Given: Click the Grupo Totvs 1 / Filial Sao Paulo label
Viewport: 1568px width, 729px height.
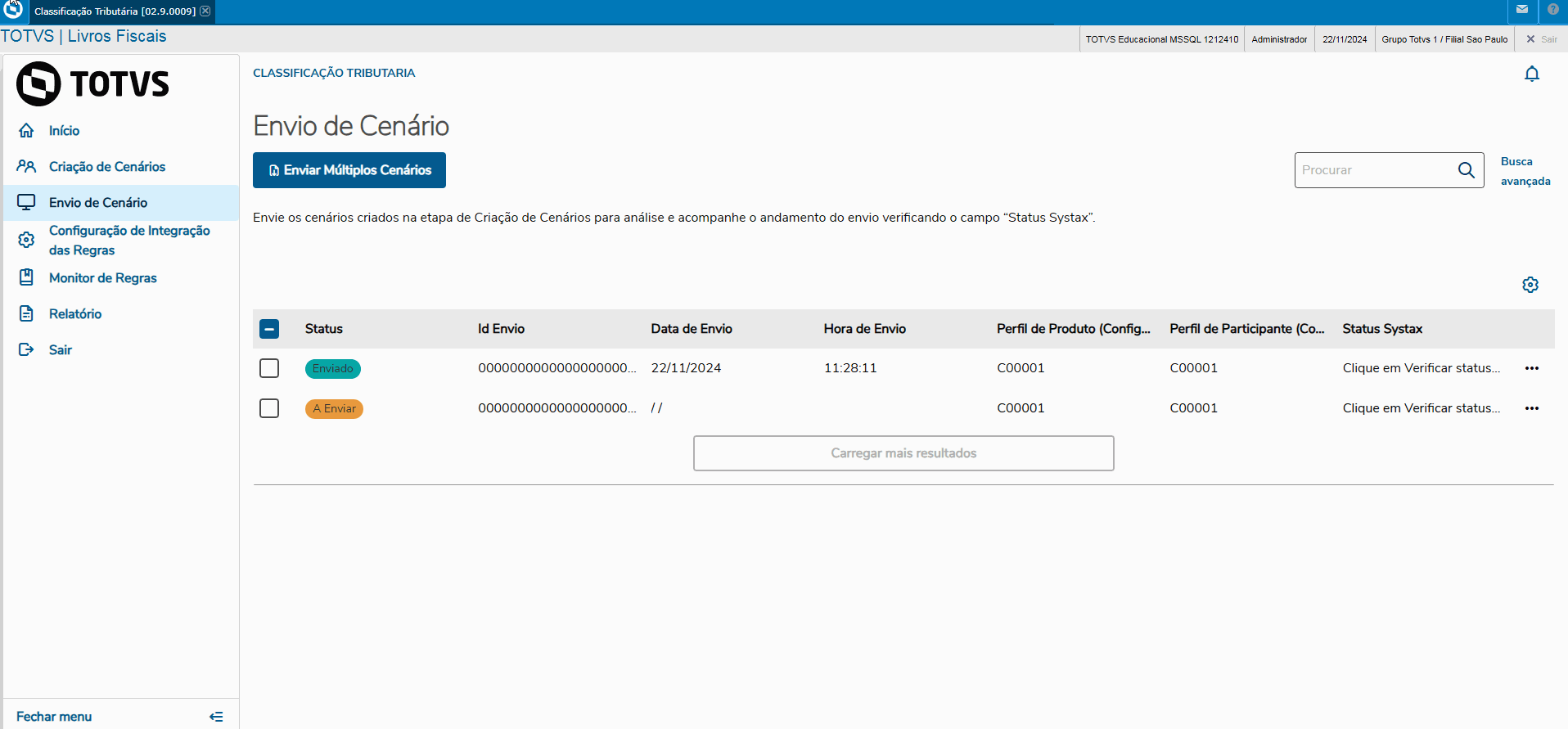Looking at the screenshot, I should (1444, 39).
